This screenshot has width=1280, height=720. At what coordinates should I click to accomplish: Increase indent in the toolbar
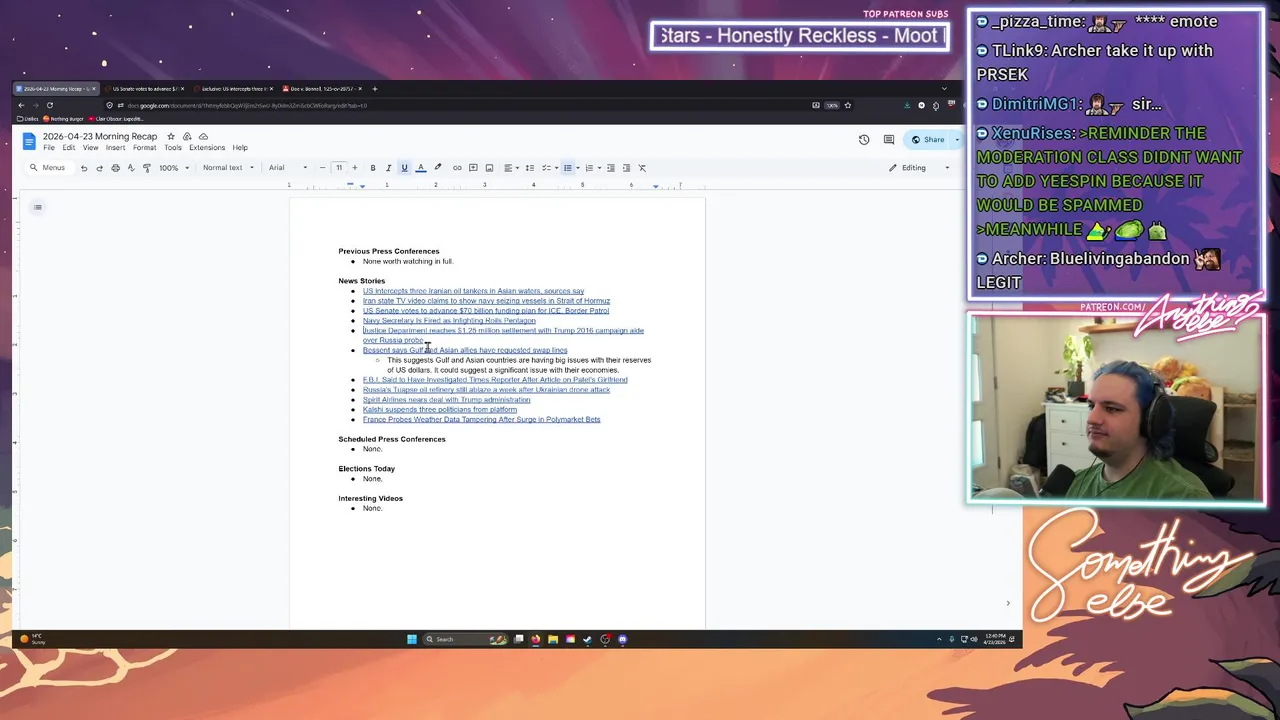point(626,168)
